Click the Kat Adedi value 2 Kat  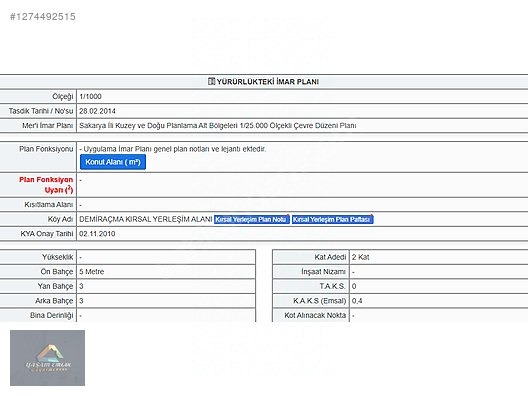click(361, 257)
